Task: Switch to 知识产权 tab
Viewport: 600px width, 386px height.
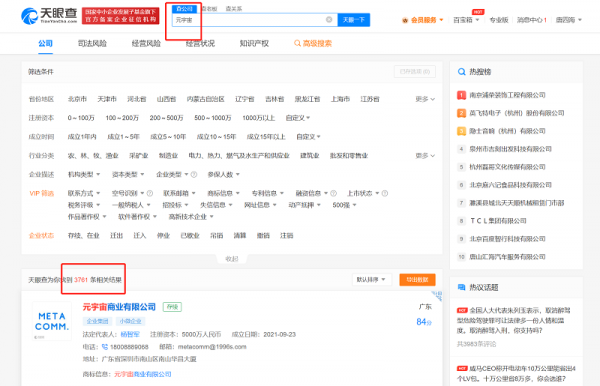Action: click(254, 44)
